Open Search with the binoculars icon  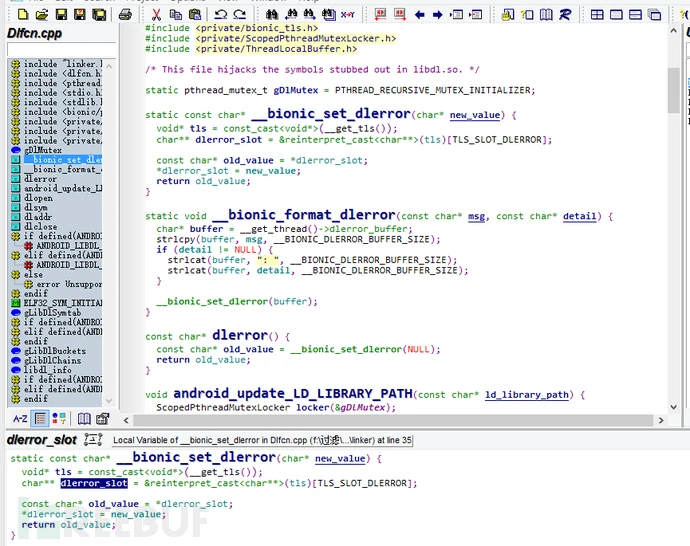pyautogui.click(x=272, y=15)
